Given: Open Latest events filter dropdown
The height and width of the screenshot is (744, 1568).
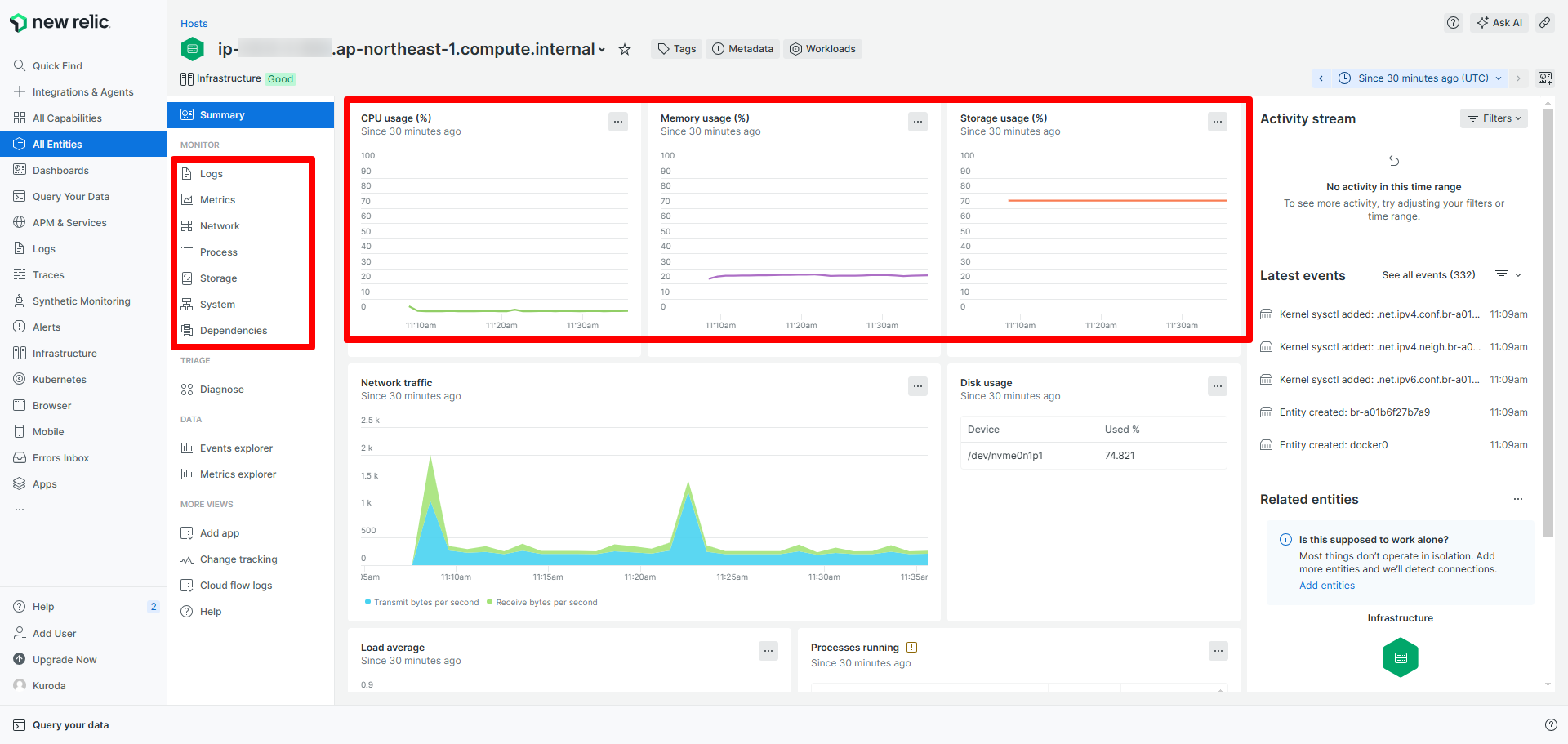Looking at the screenshot, I should (x=1508, y=275).
